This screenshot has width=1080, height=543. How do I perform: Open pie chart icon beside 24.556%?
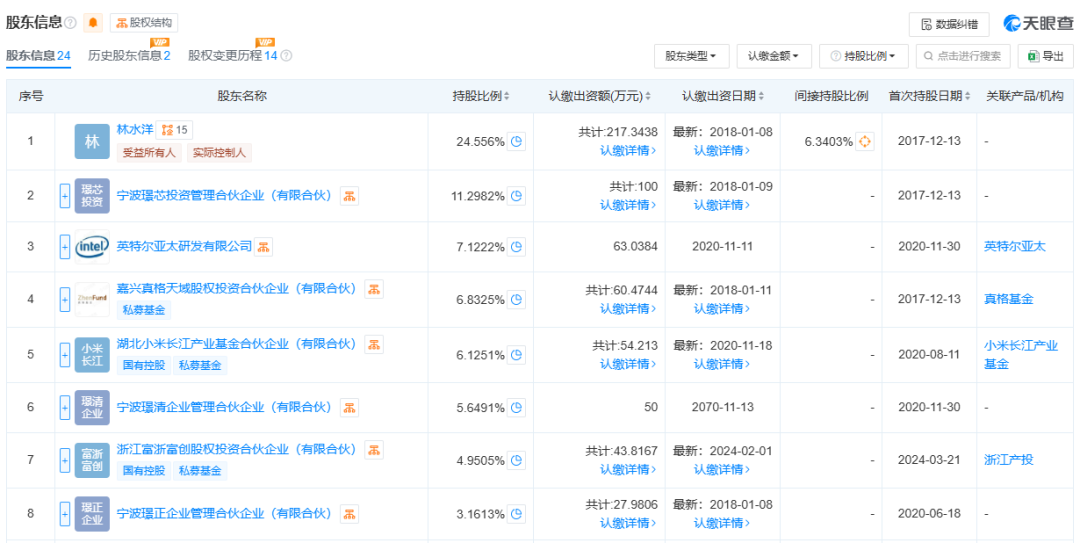coord(517,142)
